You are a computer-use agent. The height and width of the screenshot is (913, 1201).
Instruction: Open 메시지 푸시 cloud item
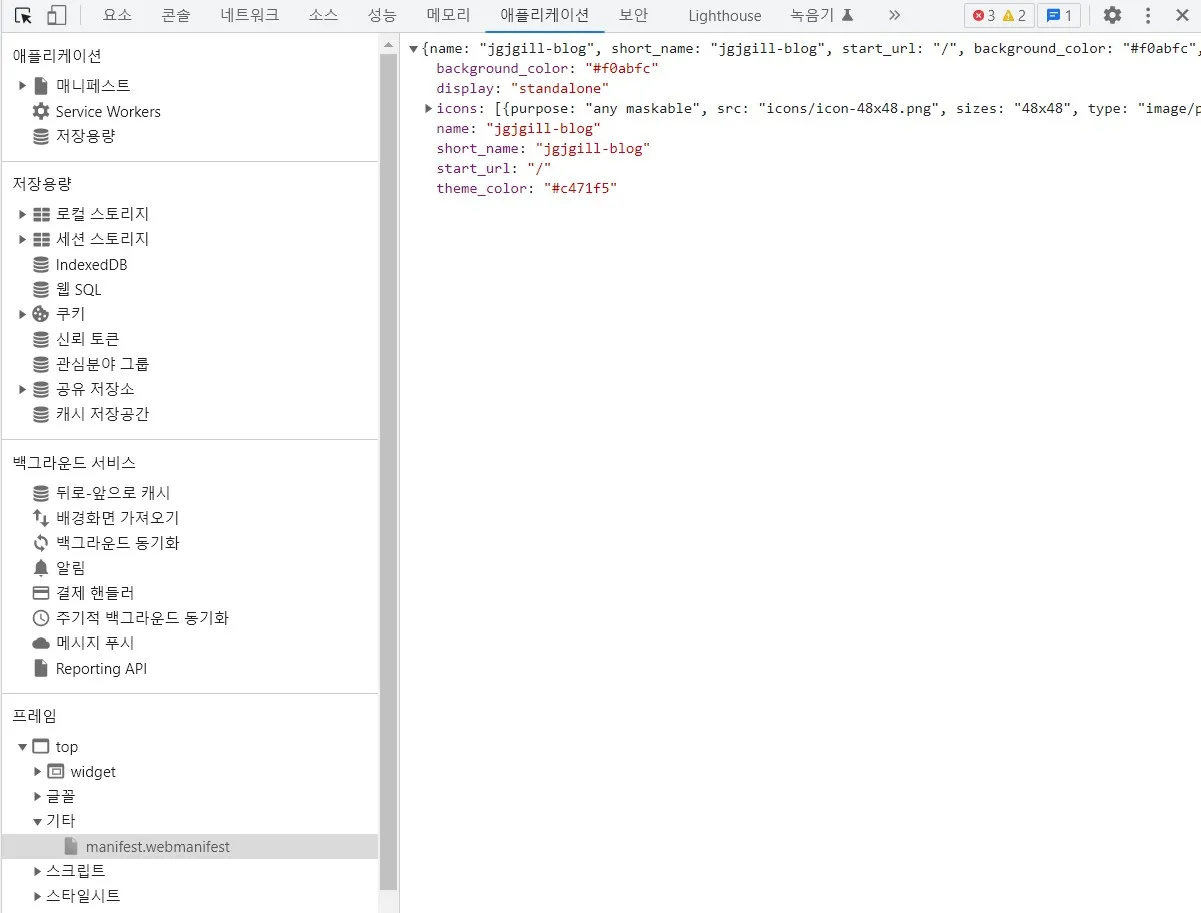tap(94, 643)
